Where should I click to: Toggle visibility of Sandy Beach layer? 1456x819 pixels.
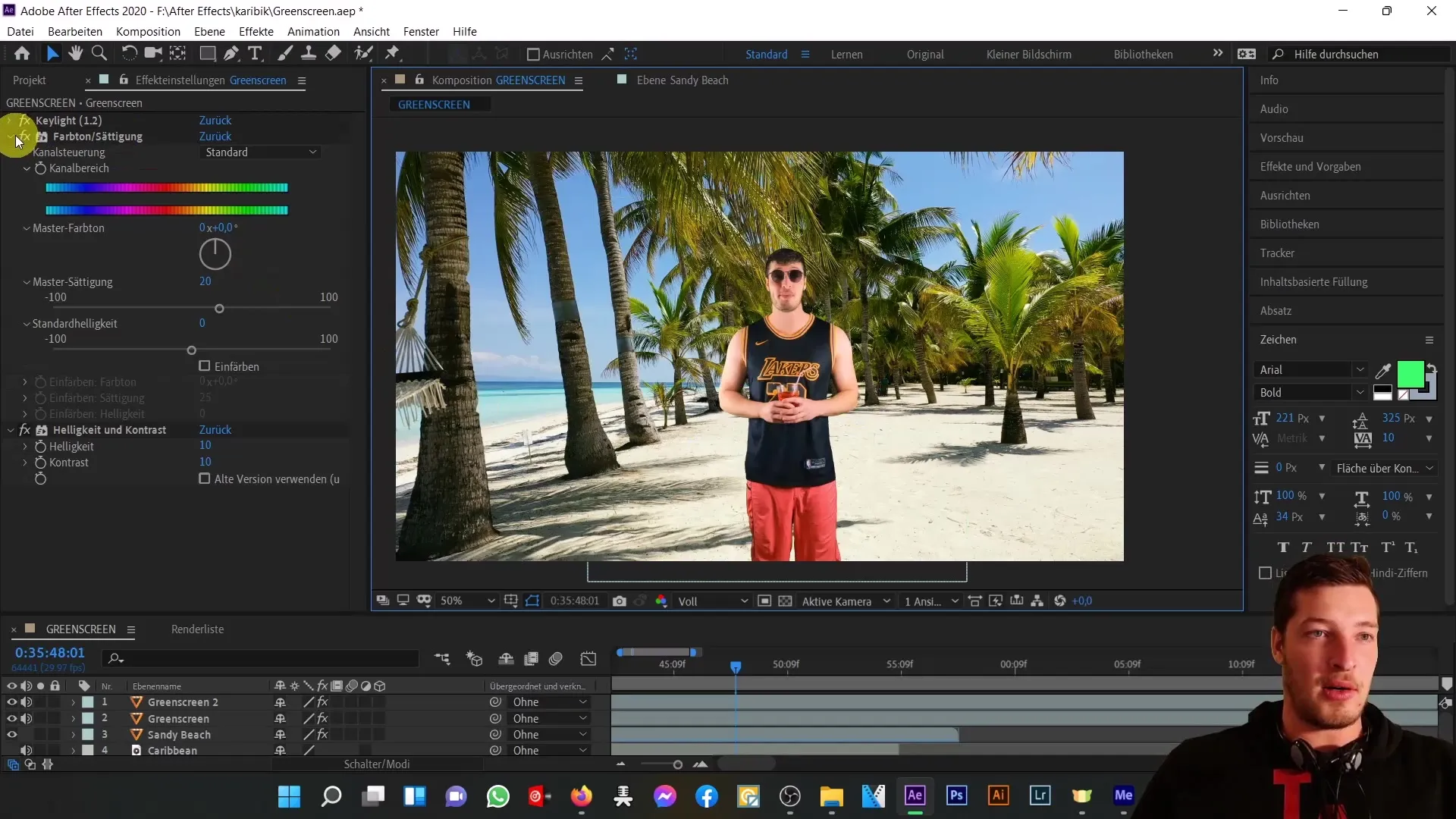coord(12,734)
